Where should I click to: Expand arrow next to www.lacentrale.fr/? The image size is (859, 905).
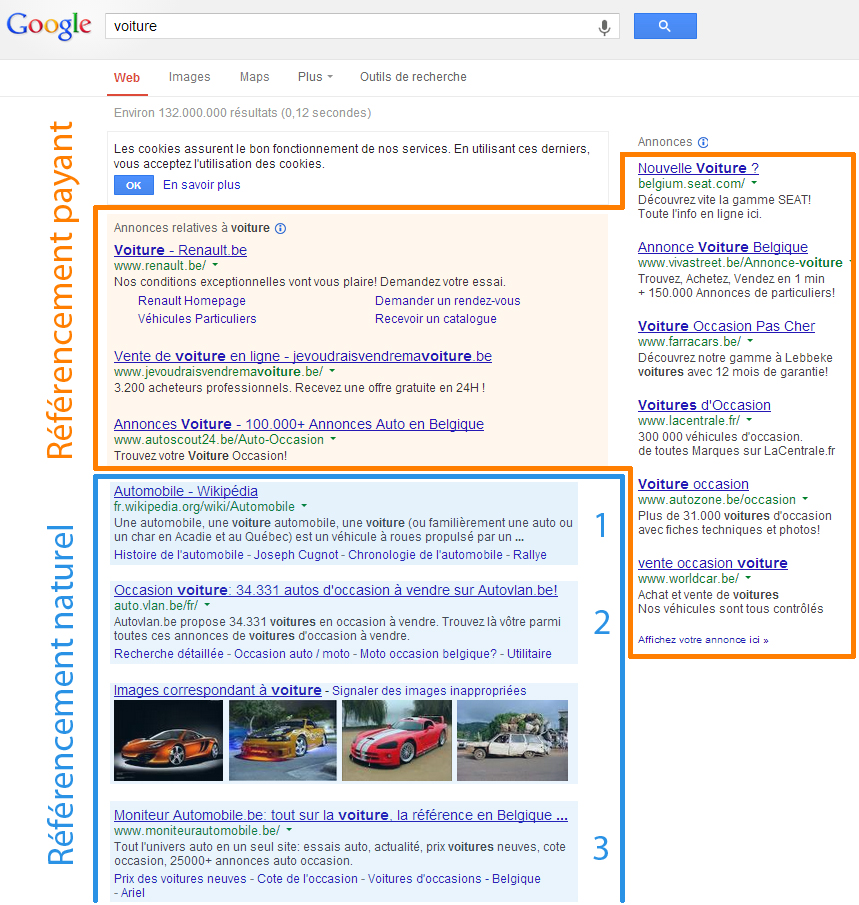click(x=749, y=420)
